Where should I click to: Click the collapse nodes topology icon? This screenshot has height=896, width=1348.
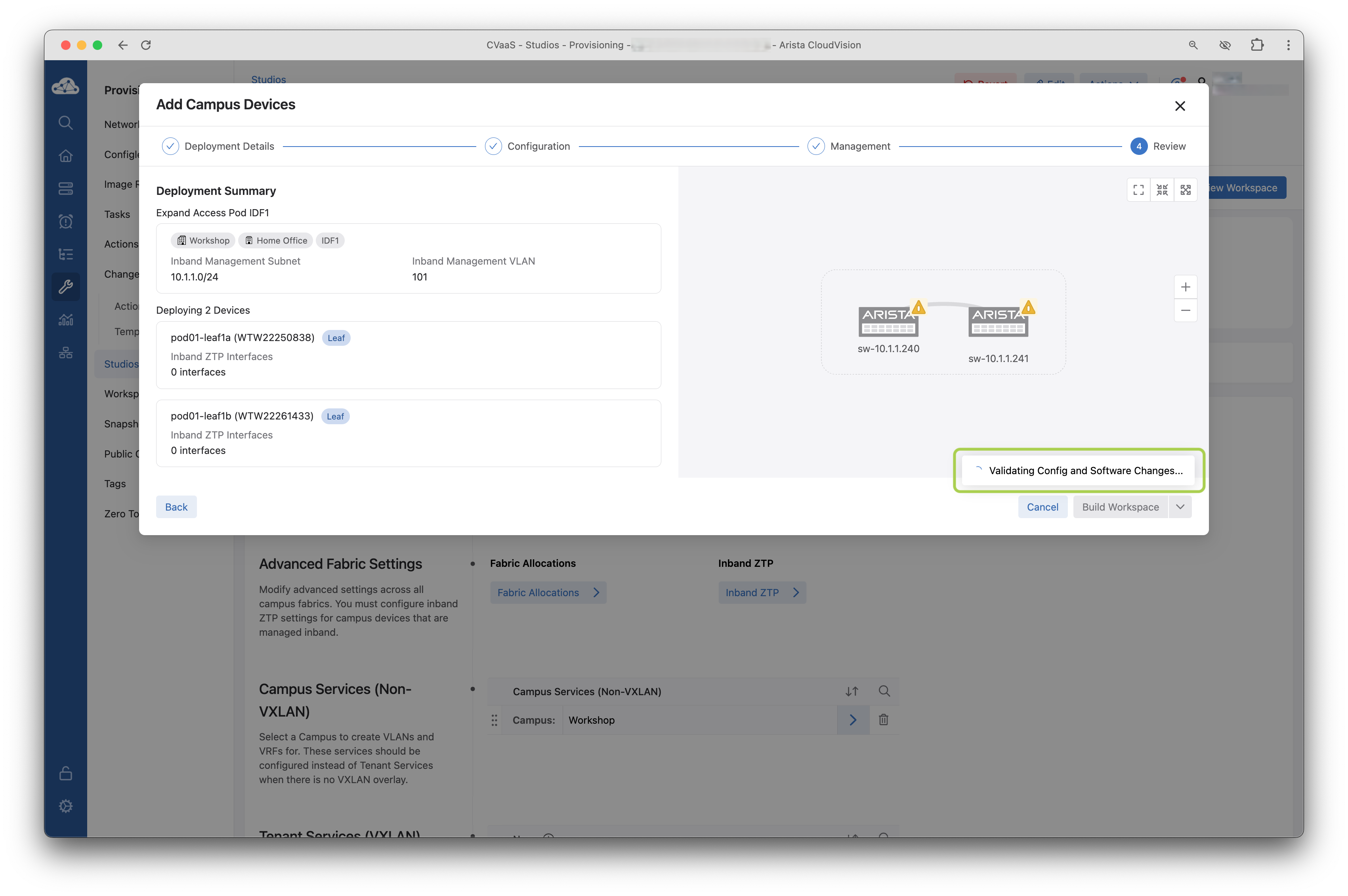[x=1162, y=190]
